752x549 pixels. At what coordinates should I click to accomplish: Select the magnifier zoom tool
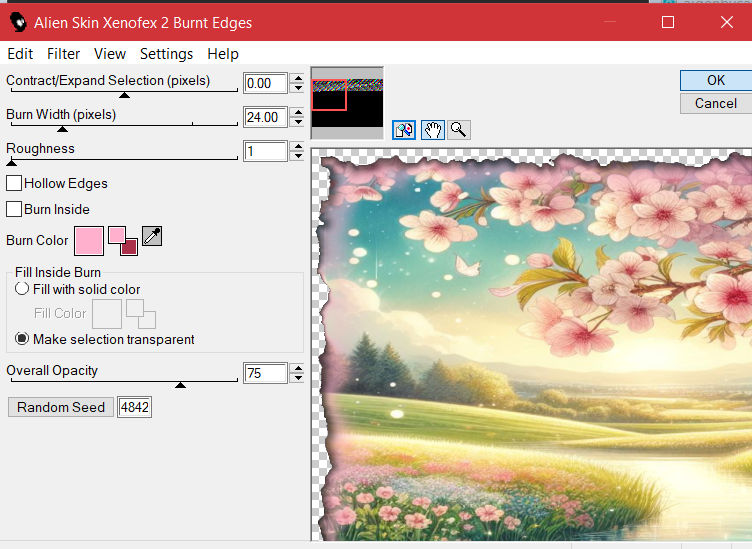(x=458, y=130)
